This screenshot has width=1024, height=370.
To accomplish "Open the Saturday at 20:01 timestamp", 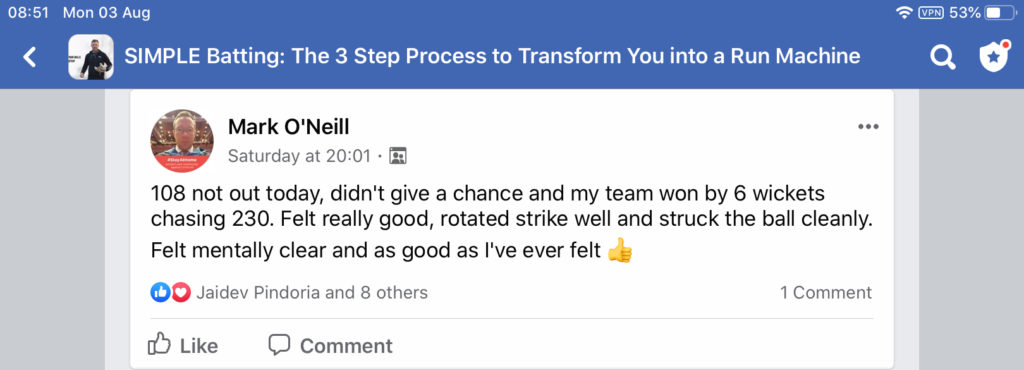I will coord(299,156).
